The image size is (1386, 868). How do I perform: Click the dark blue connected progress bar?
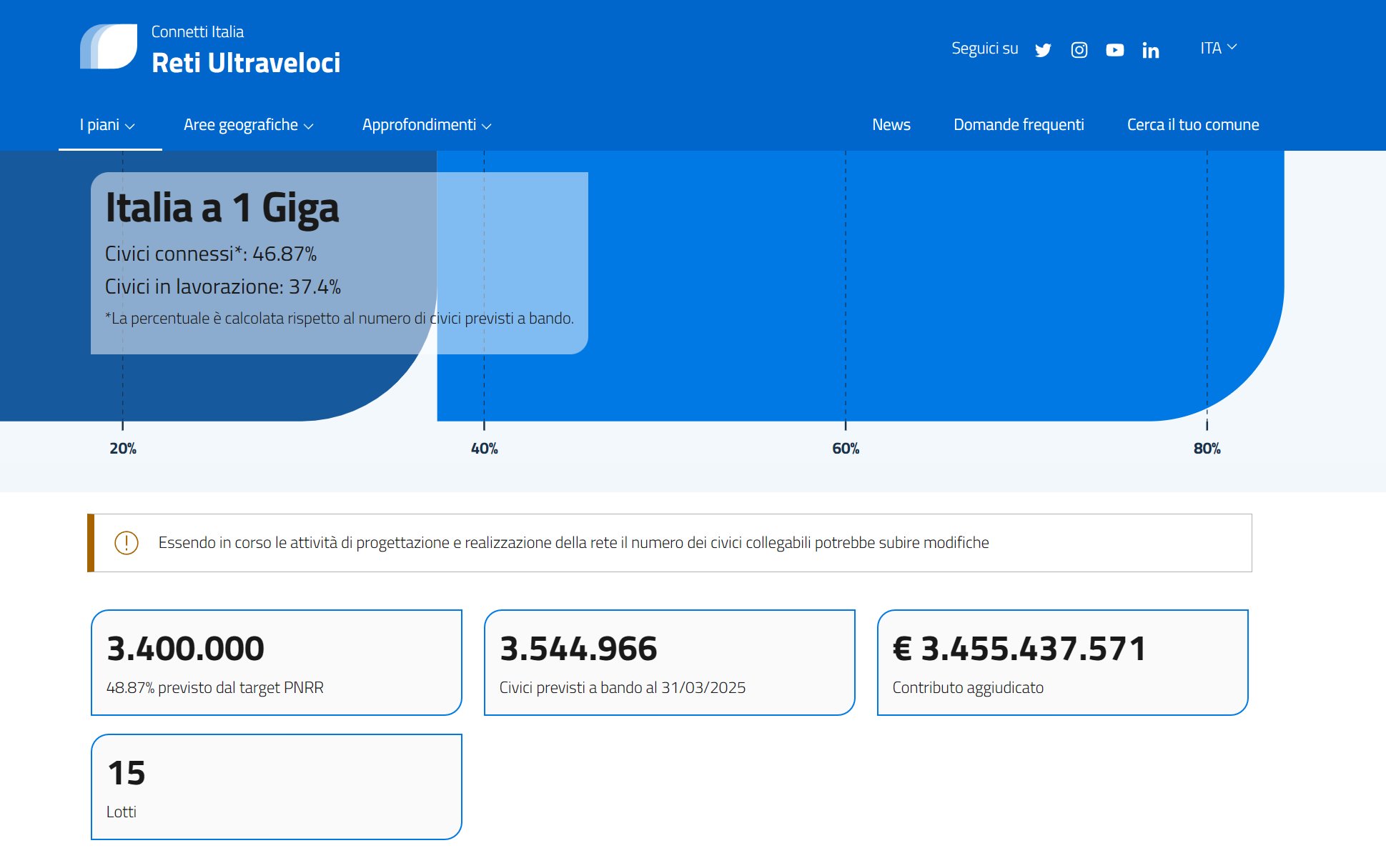[214, 389]
